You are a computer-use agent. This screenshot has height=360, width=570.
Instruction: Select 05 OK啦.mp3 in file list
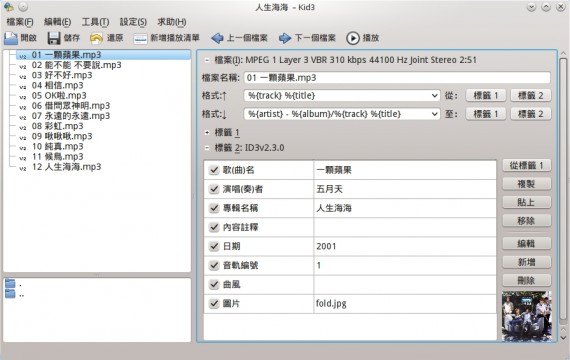59,96
